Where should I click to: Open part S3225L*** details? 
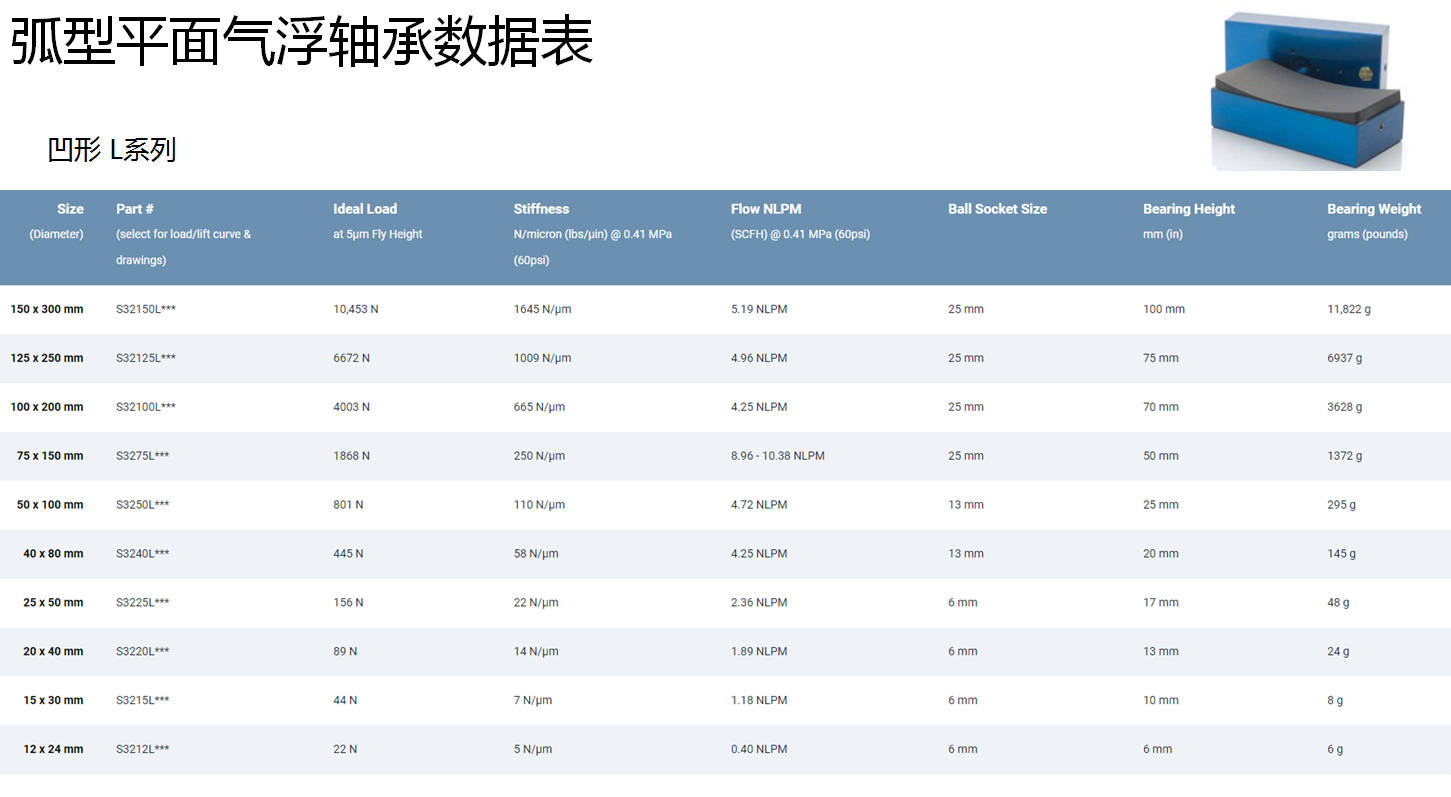coord(142,603)
